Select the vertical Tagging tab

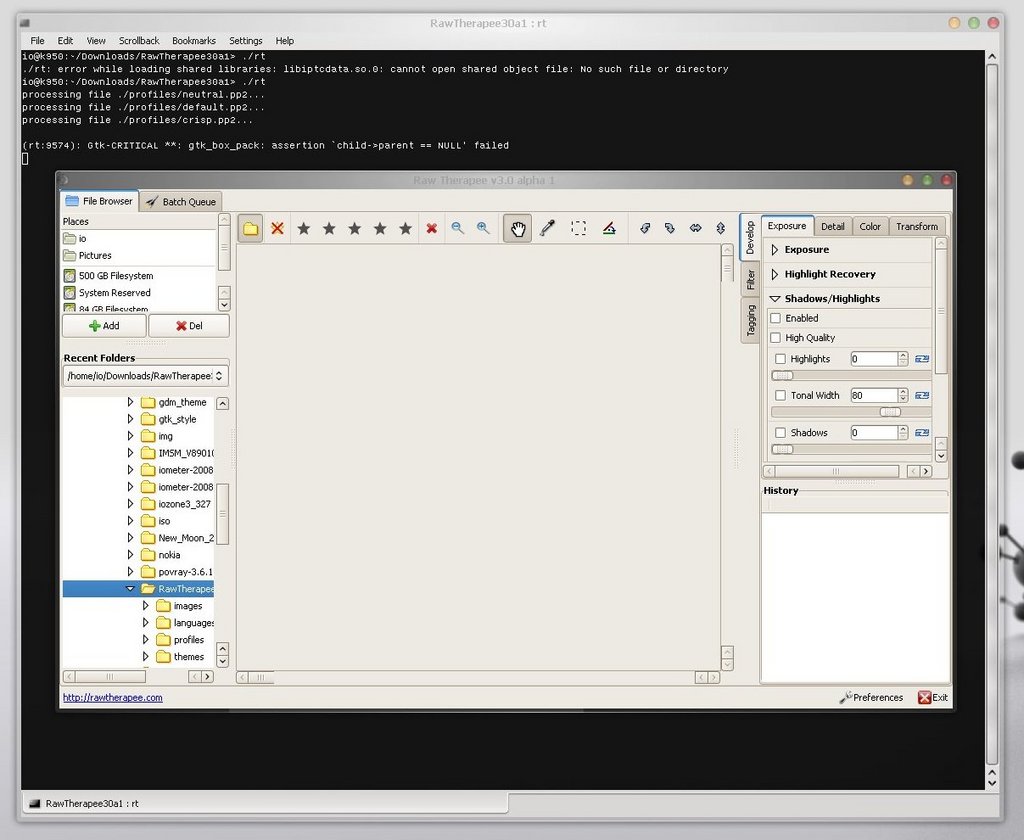[x=750, y=320]
